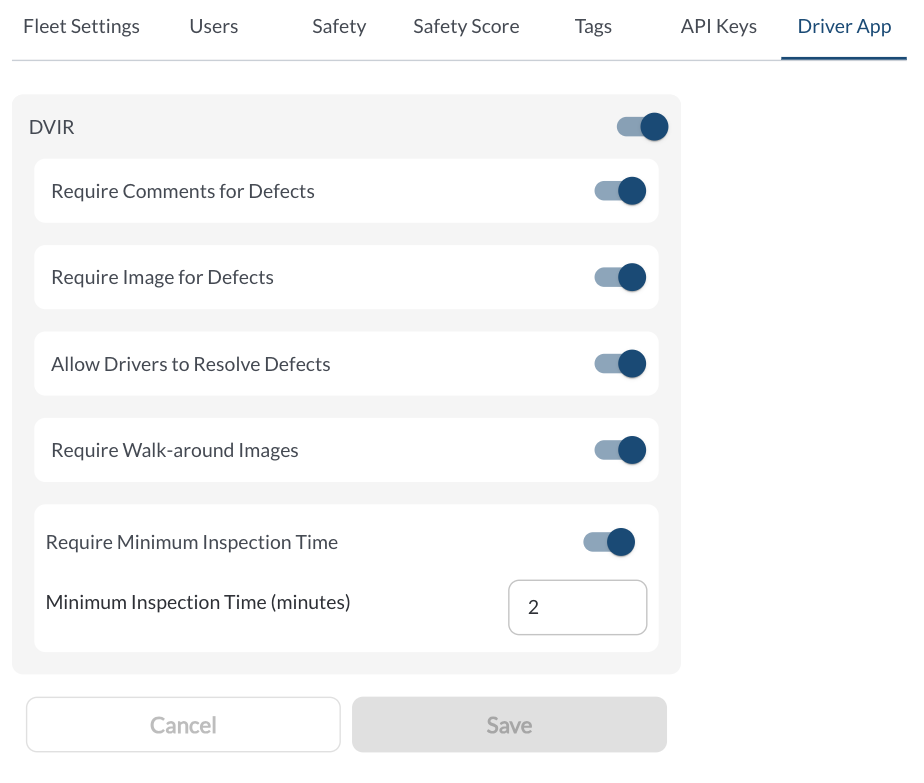Toggle off Require Comments for Defects switch
The image size is (924, 783).
620,191
